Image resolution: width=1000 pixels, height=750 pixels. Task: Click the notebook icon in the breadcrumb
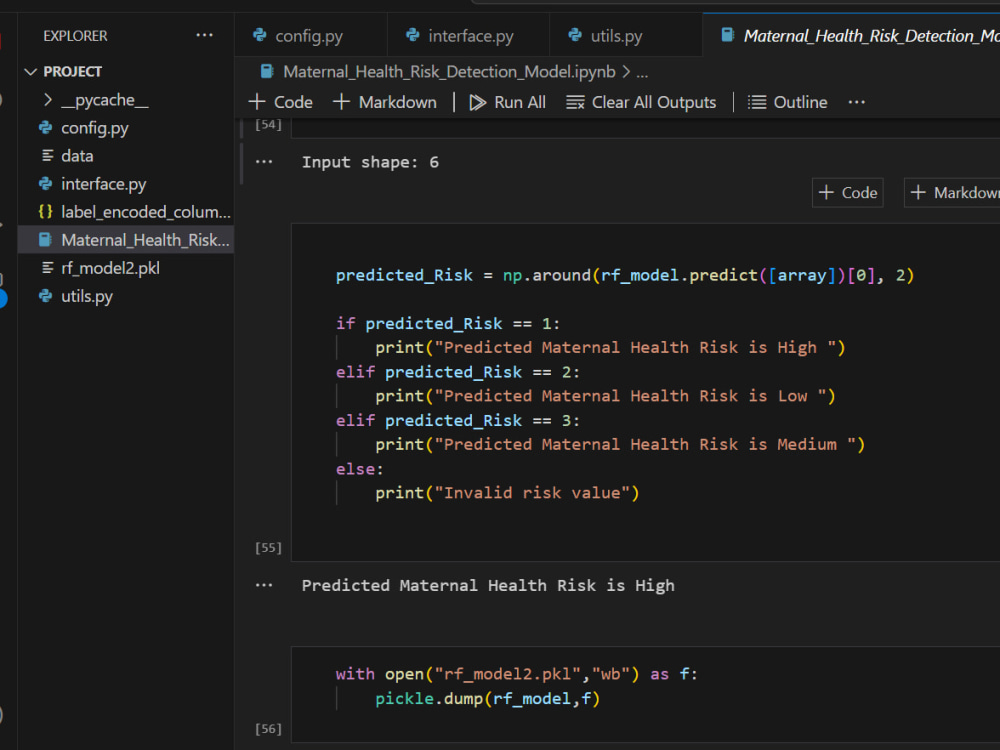point(267,71)
